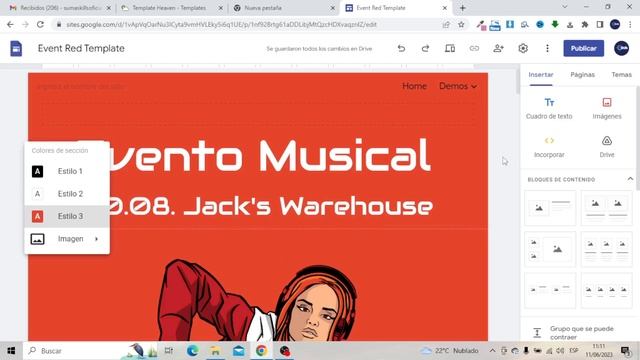Select the four-image row content block

[x=607, y=290]
